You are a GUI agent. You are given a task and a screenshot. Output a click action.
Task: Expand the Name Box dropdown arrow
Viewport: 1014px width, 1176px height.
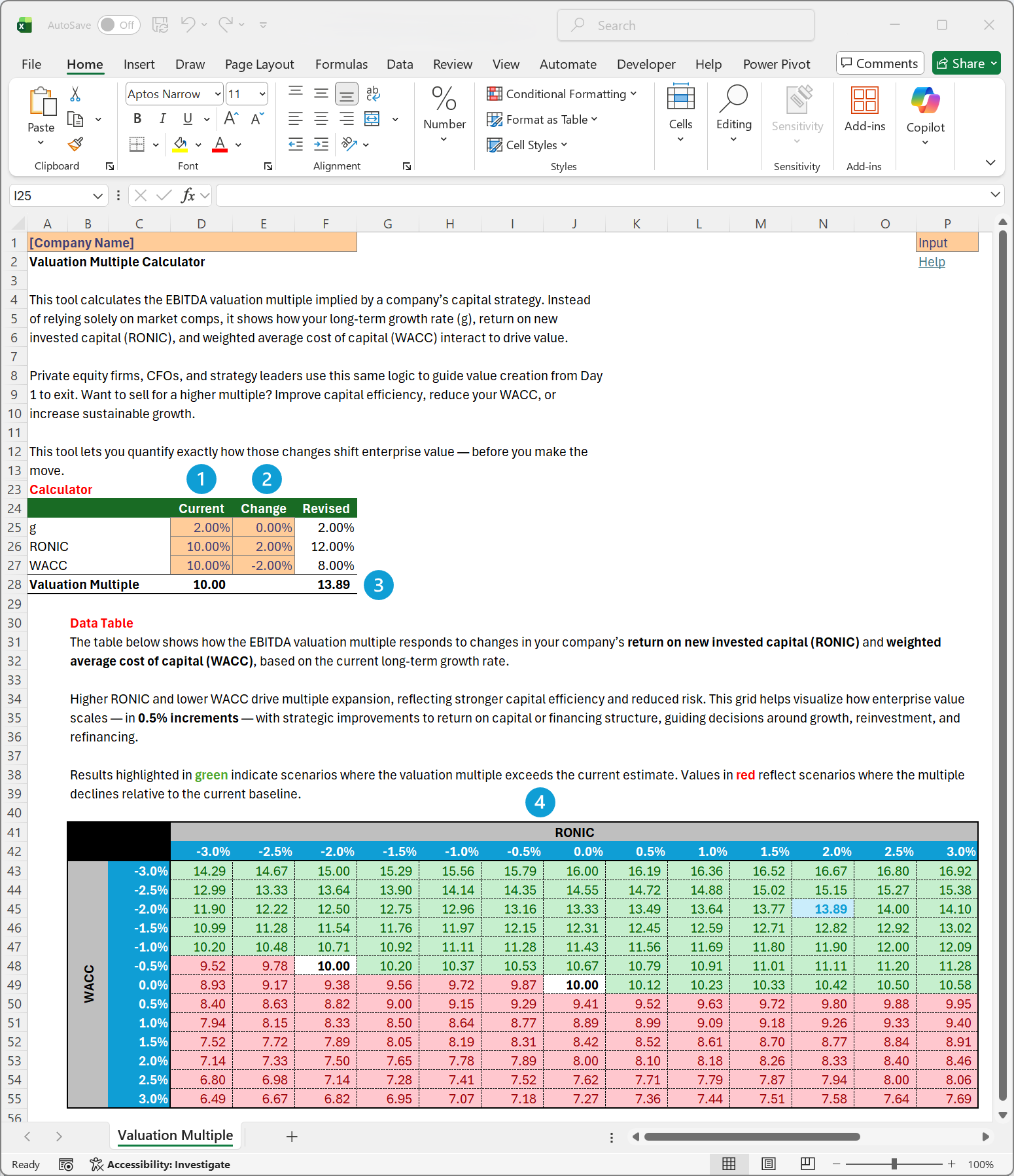(x=97, y=196)
